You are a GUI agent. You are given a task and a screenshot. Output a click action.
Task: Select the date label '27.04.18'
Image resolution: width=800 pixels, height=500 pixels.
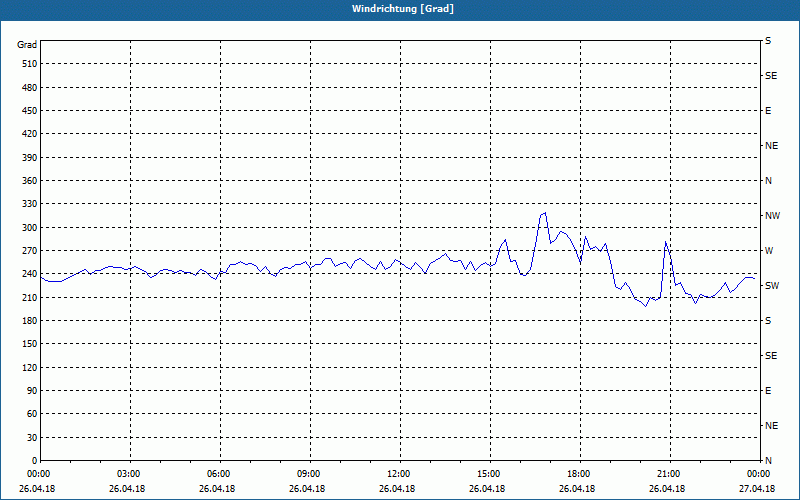tap(757, 489)
